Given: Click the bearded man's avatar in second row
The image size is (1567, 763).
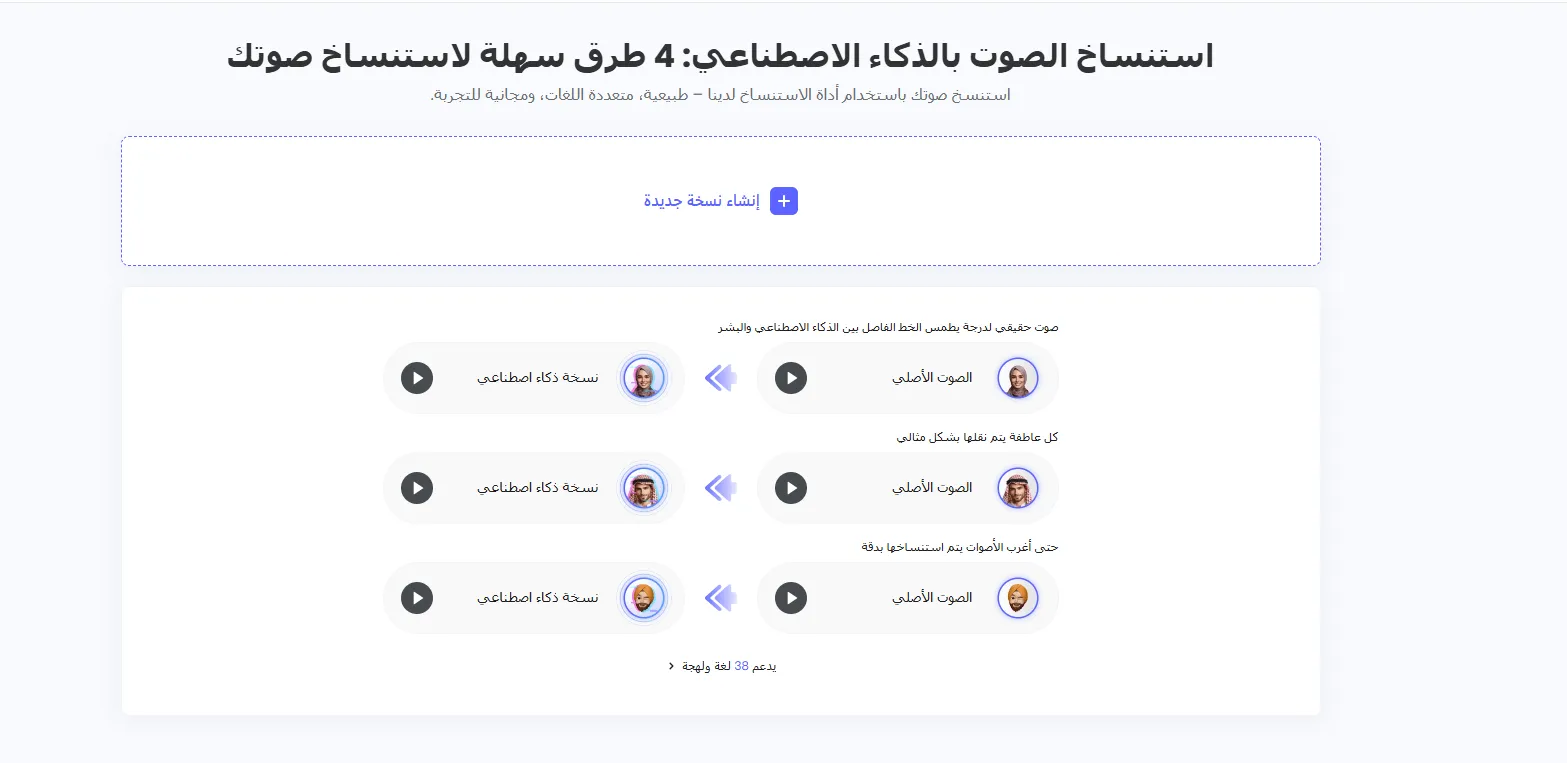Looking at the screenshot, I should click(1017, 488).
